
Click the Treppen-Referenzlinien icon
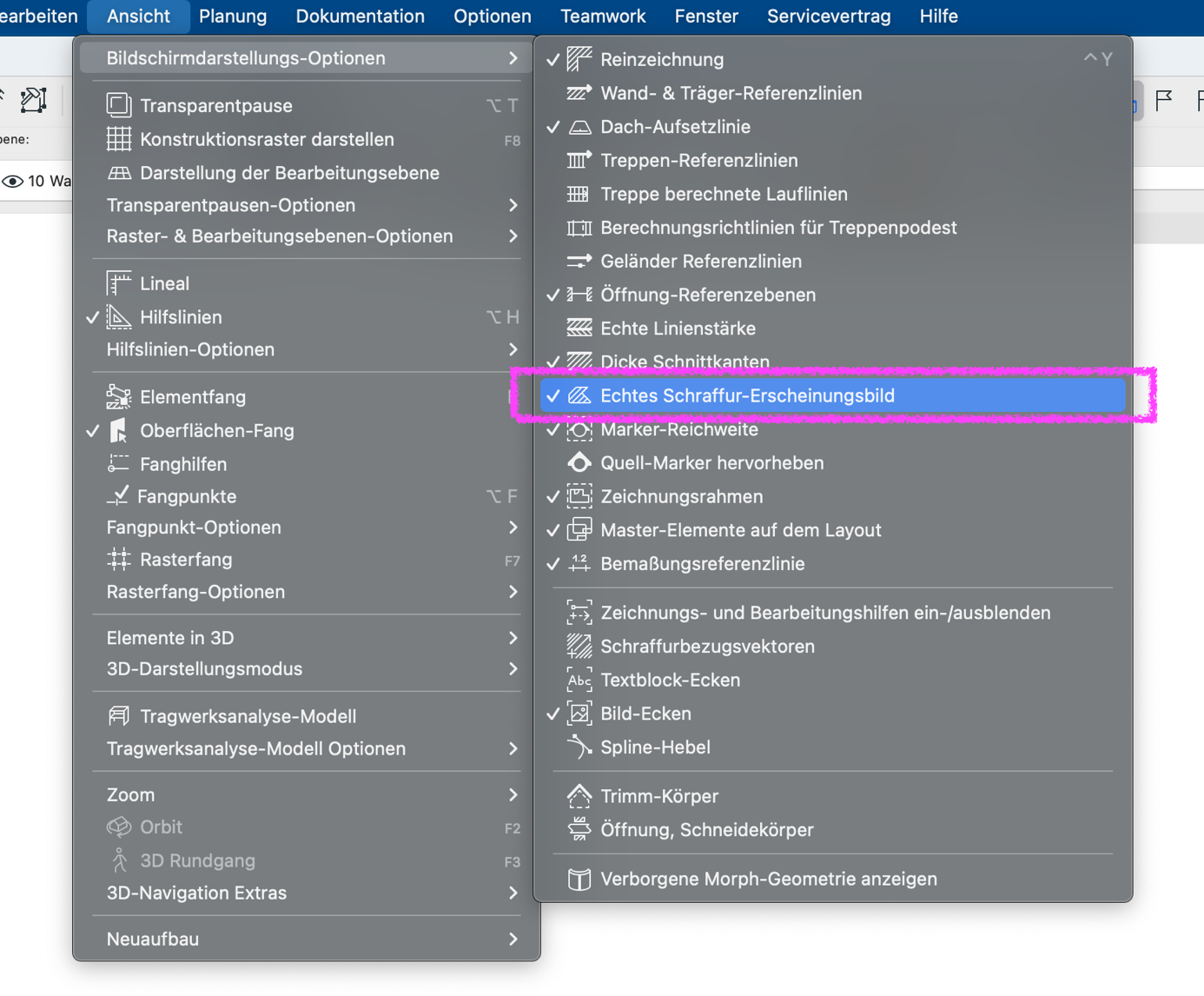[x=579, y=160]
